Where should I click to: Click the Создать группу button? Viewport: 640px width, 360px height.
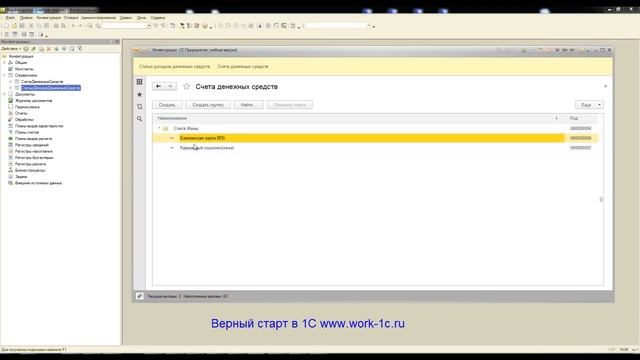pyautogui.click(x=208, y=105)
